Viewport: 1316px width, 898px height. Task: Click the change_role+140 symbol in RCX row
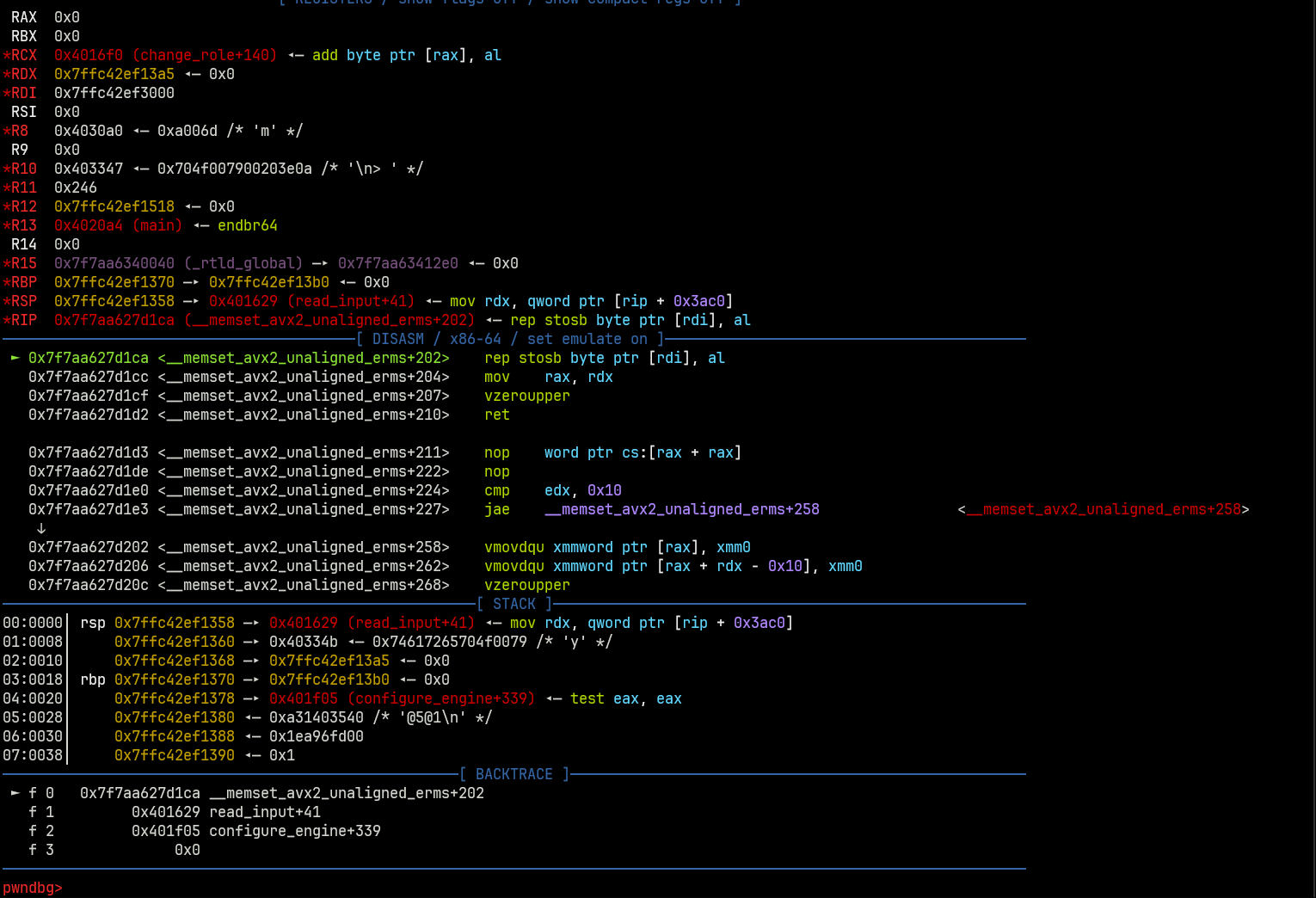click(205, 55)
